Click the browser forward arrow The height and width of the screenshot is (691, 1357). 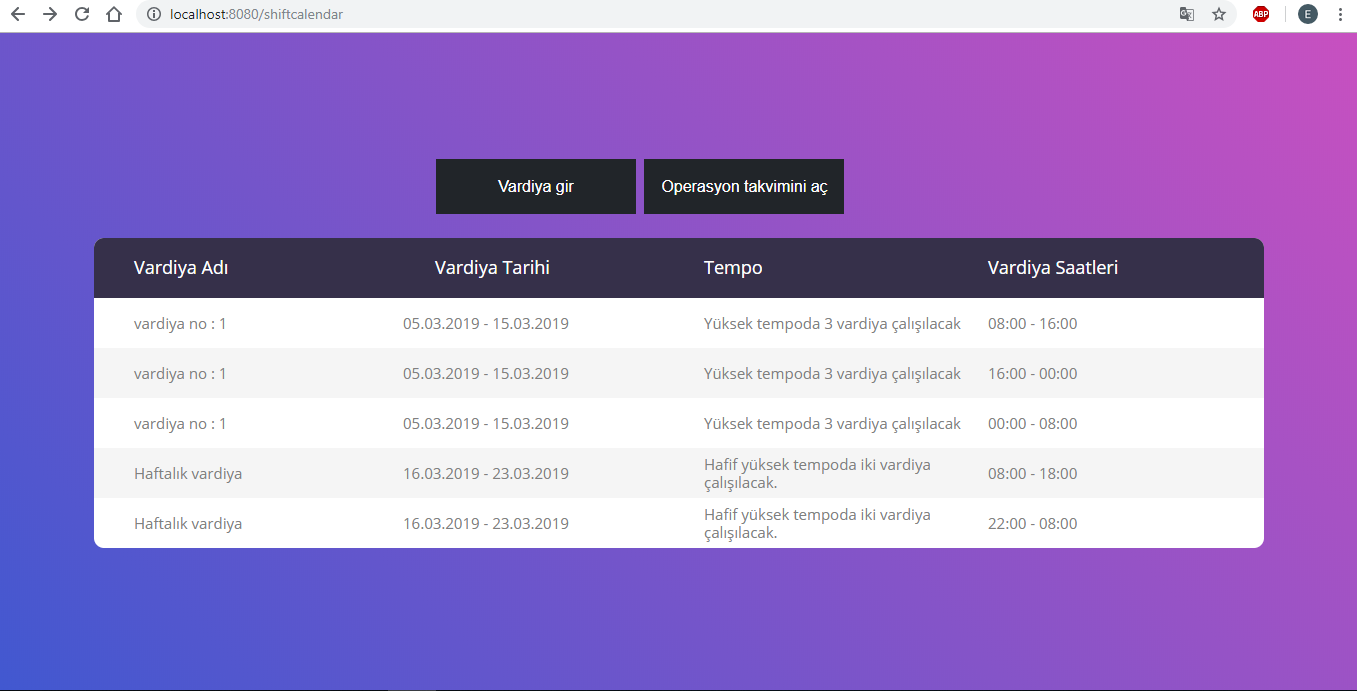[x=50, y=14]
